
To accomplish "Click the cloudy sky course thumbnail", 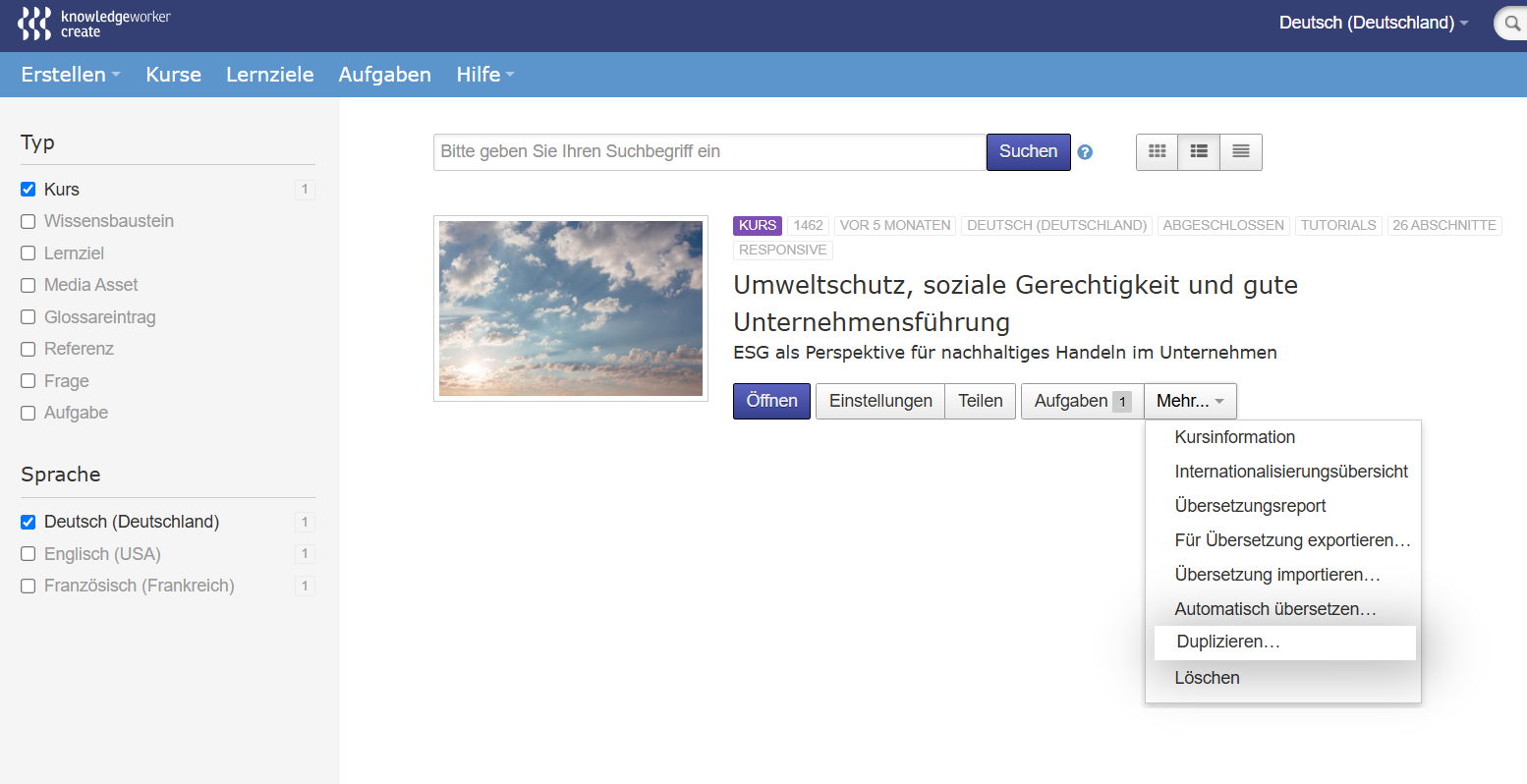I will tap(571, 308).
